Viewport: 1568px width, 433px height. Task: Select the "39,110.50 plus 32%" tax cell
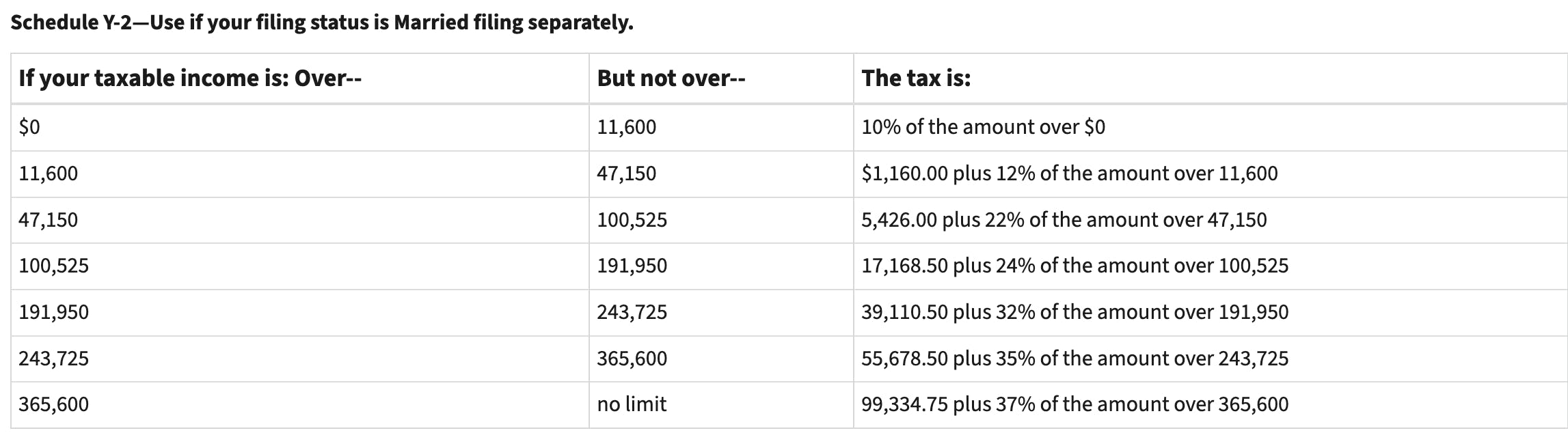[1074, 312]
